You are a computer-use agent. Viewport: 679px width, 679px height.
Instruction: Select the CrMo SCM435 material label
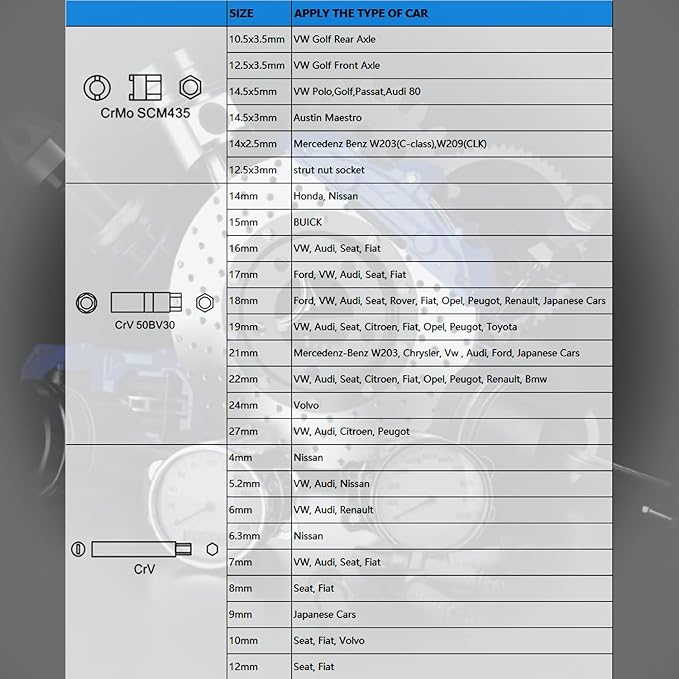[145, 113]
